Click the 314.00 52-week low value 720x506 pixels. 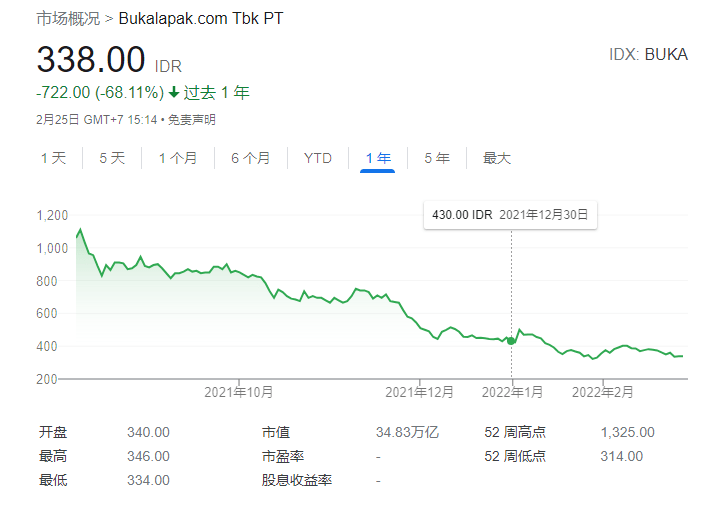(x=622, y=456)
